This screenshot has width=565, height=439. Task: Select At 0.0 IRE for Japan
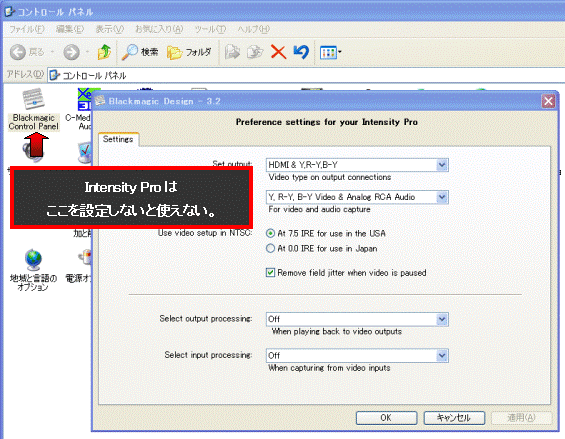click(x=270, y=248)
